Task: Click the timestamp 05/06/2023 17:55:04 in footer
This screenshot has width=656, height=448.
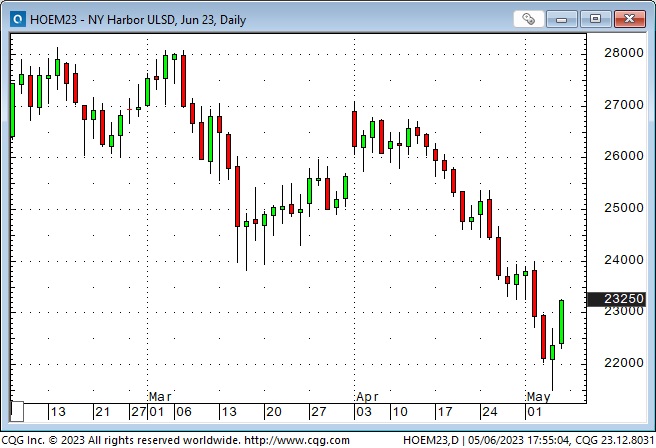Action: click(519, 440)
